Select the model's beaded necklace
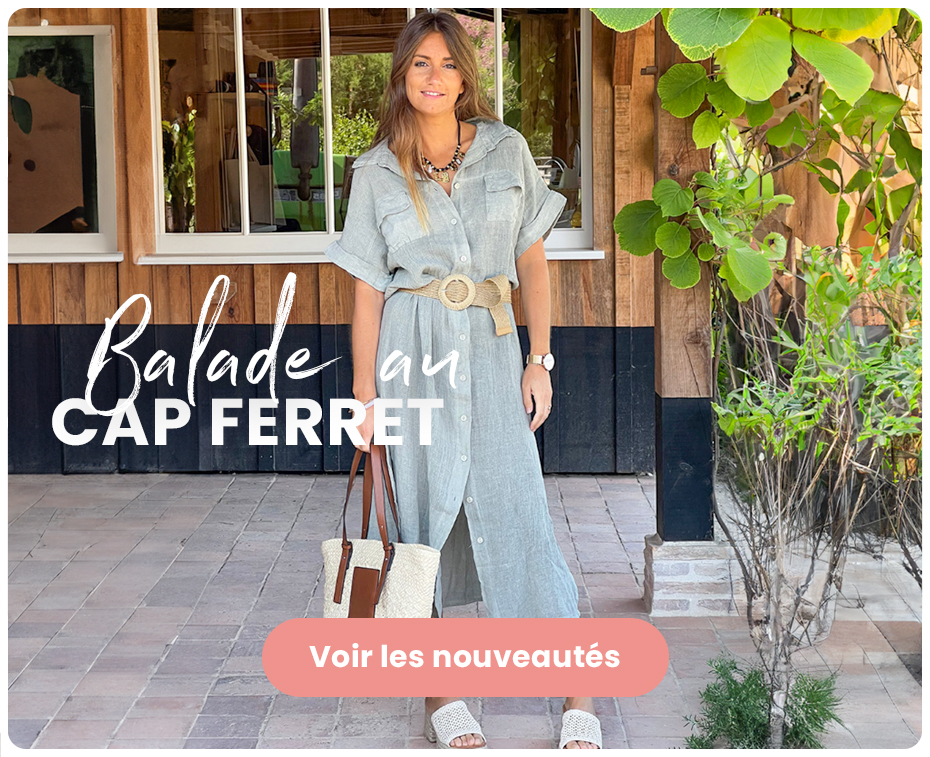 click(442, 159)
